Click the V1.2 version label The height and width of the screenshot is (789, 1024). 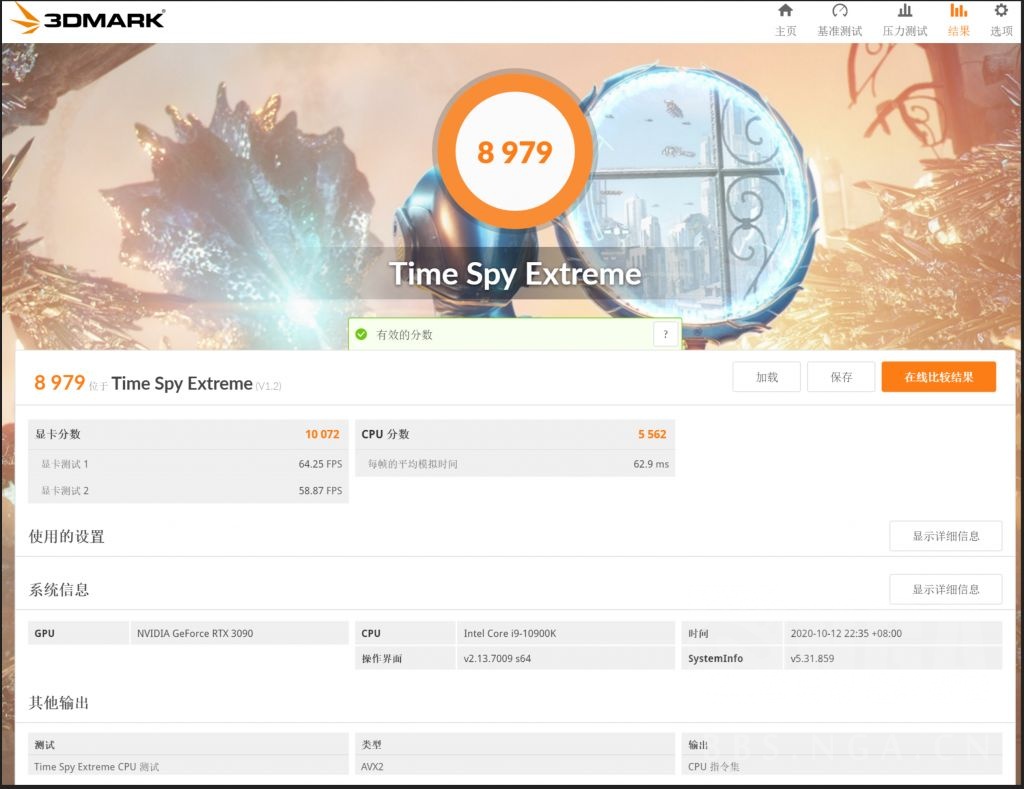coord(268,386)
